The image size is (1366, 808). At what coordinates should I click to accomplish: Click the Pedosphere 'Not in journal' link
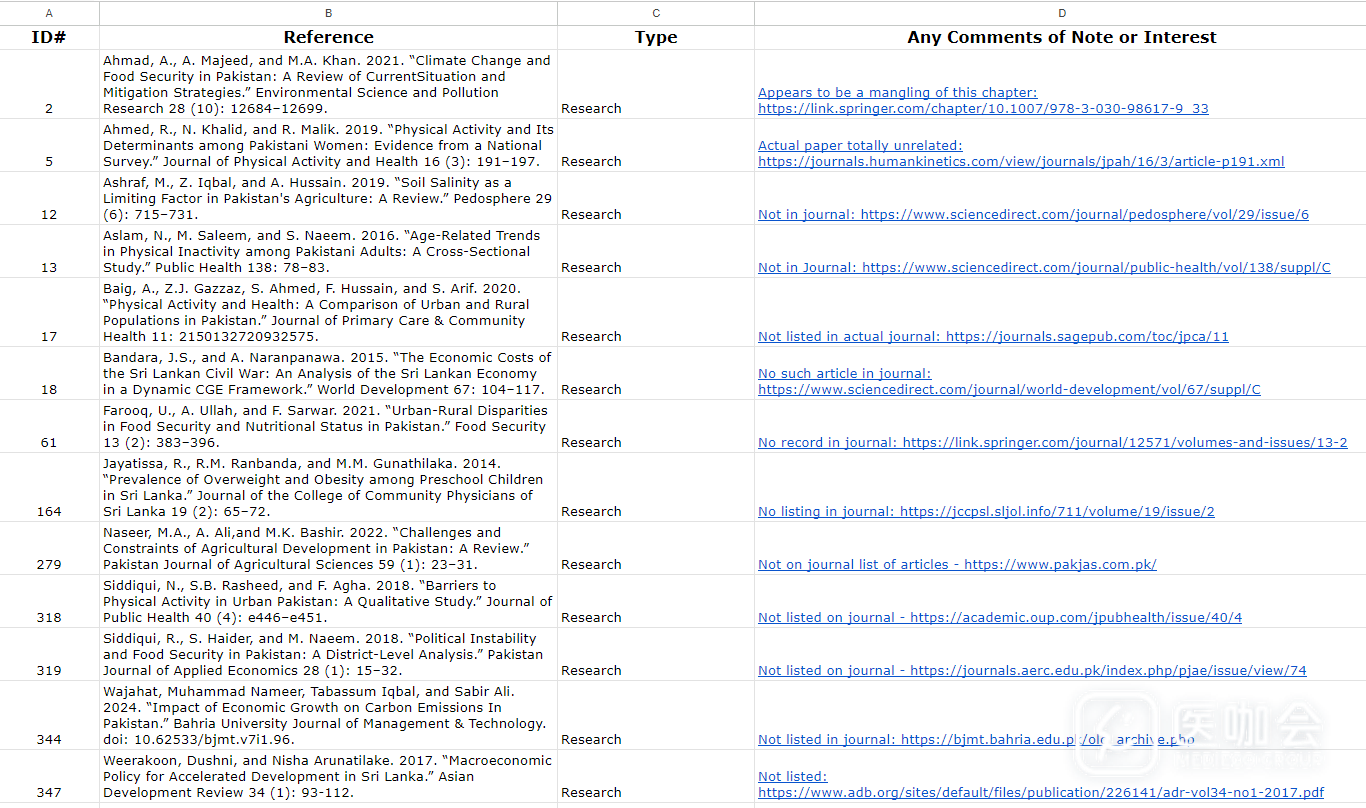coord(1033,214)
